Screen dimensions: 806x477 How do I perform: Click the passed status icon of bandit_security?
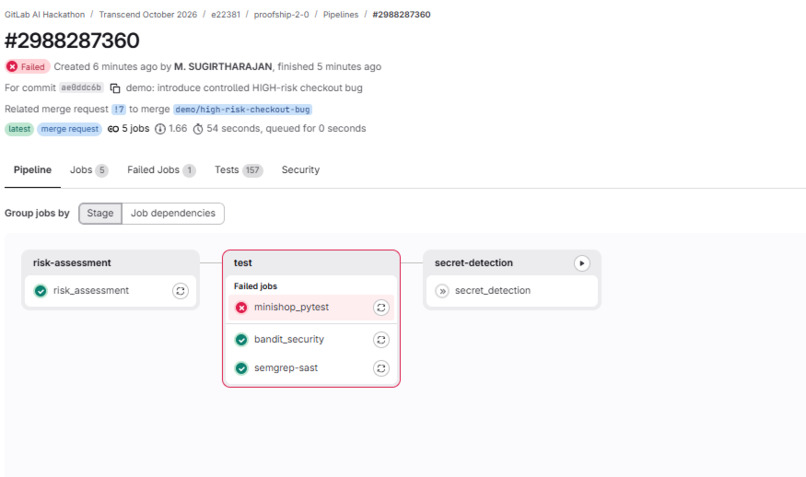241,340
